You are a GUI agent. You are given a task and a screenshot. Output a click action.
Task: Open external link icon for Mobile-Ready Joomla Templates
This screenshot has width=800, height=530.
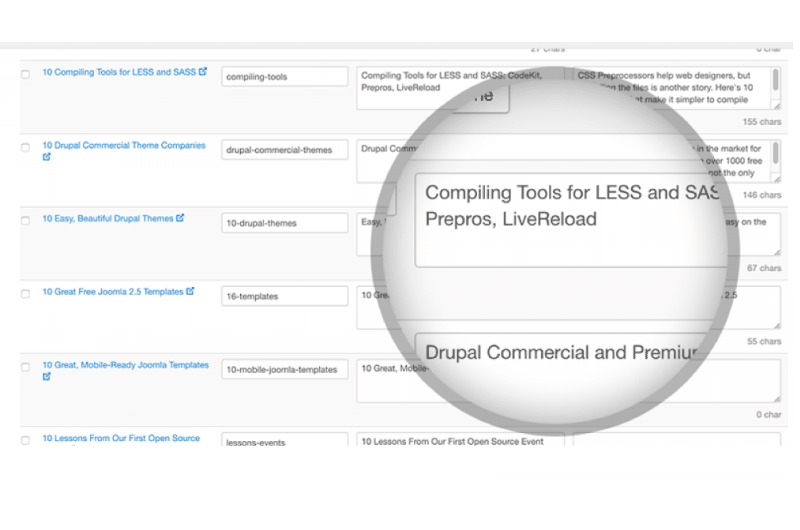point(46,376)
